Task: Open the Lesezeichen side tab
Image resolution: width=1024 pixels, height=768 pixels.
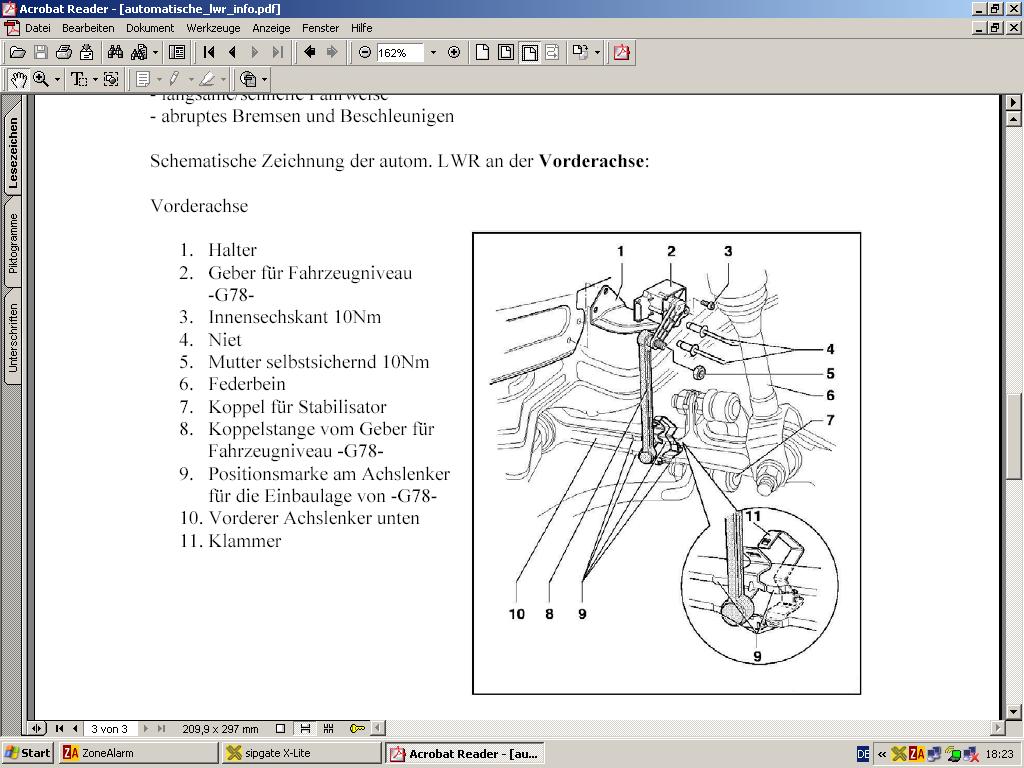Action: click(x=13, y=153)
